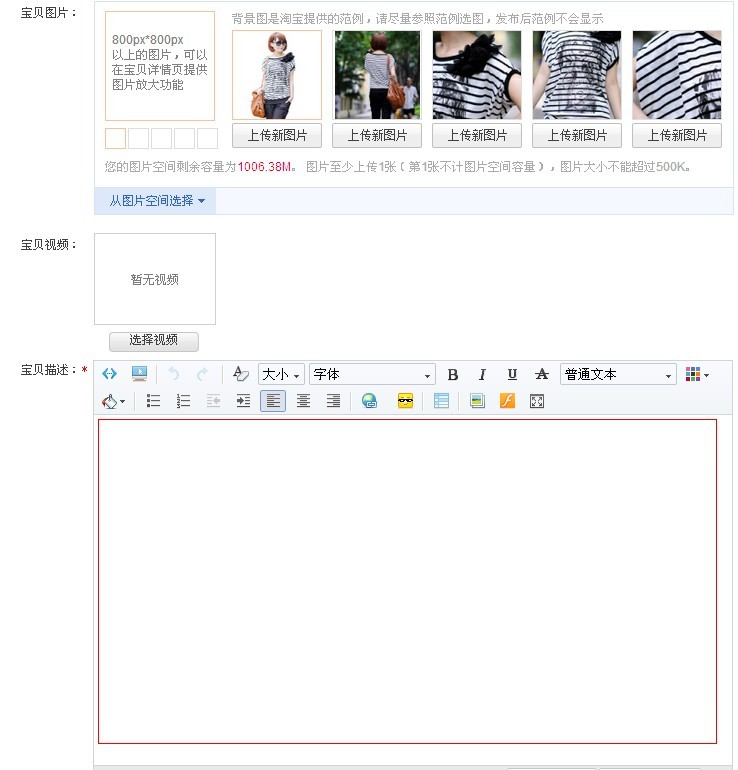Click the highlighted first small image slot
Viewport: 738px width, 770px height.
tap(115, 138)
